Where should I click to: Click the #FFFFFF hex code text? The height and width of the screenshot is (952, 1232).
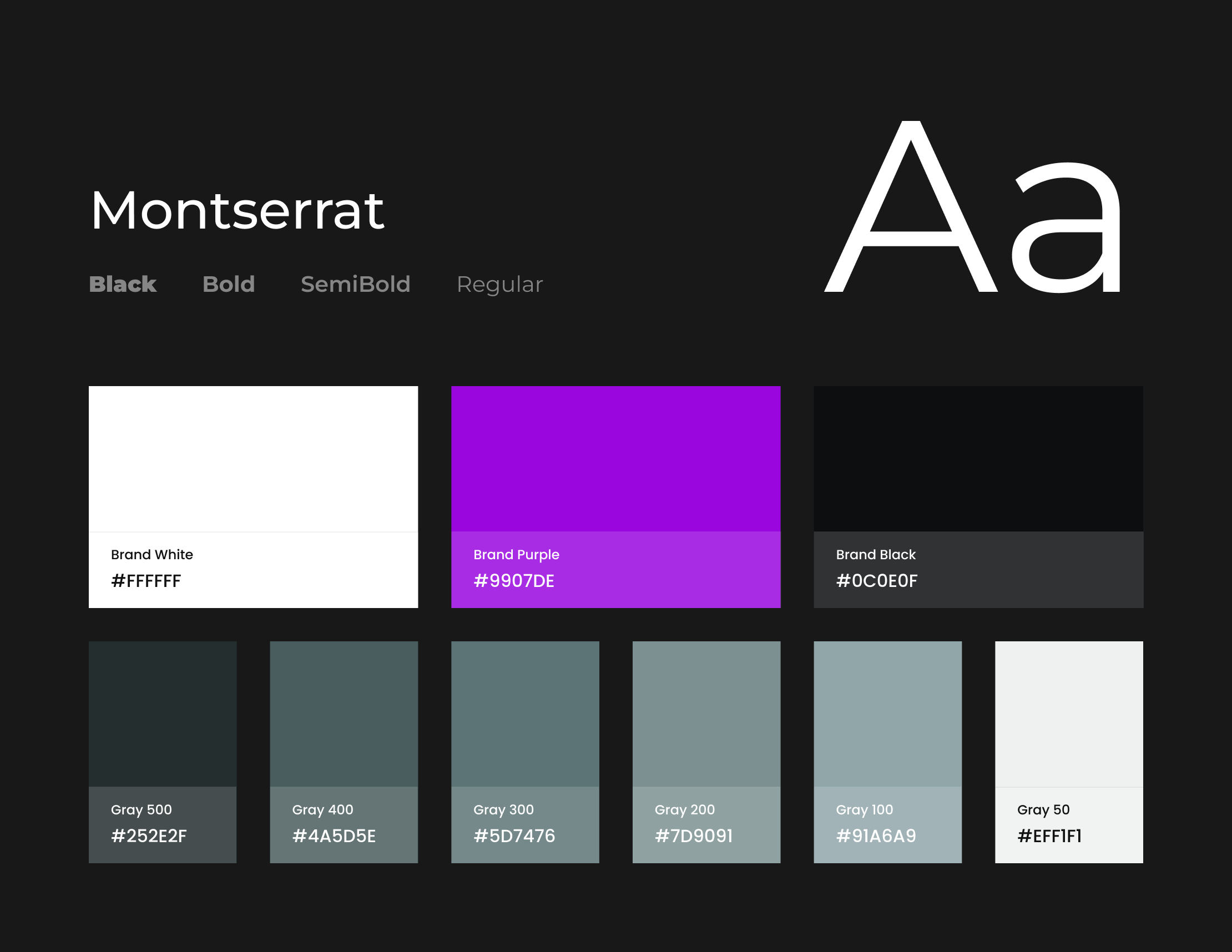146,581
